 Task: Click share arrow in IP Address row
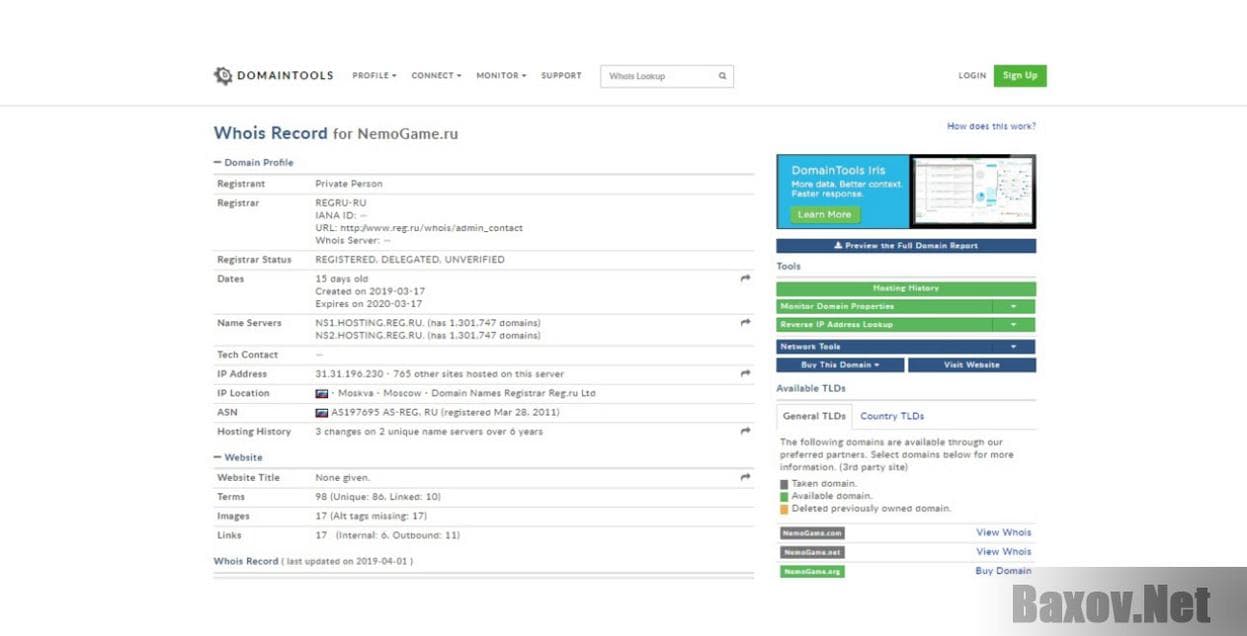tap(745, 374)
